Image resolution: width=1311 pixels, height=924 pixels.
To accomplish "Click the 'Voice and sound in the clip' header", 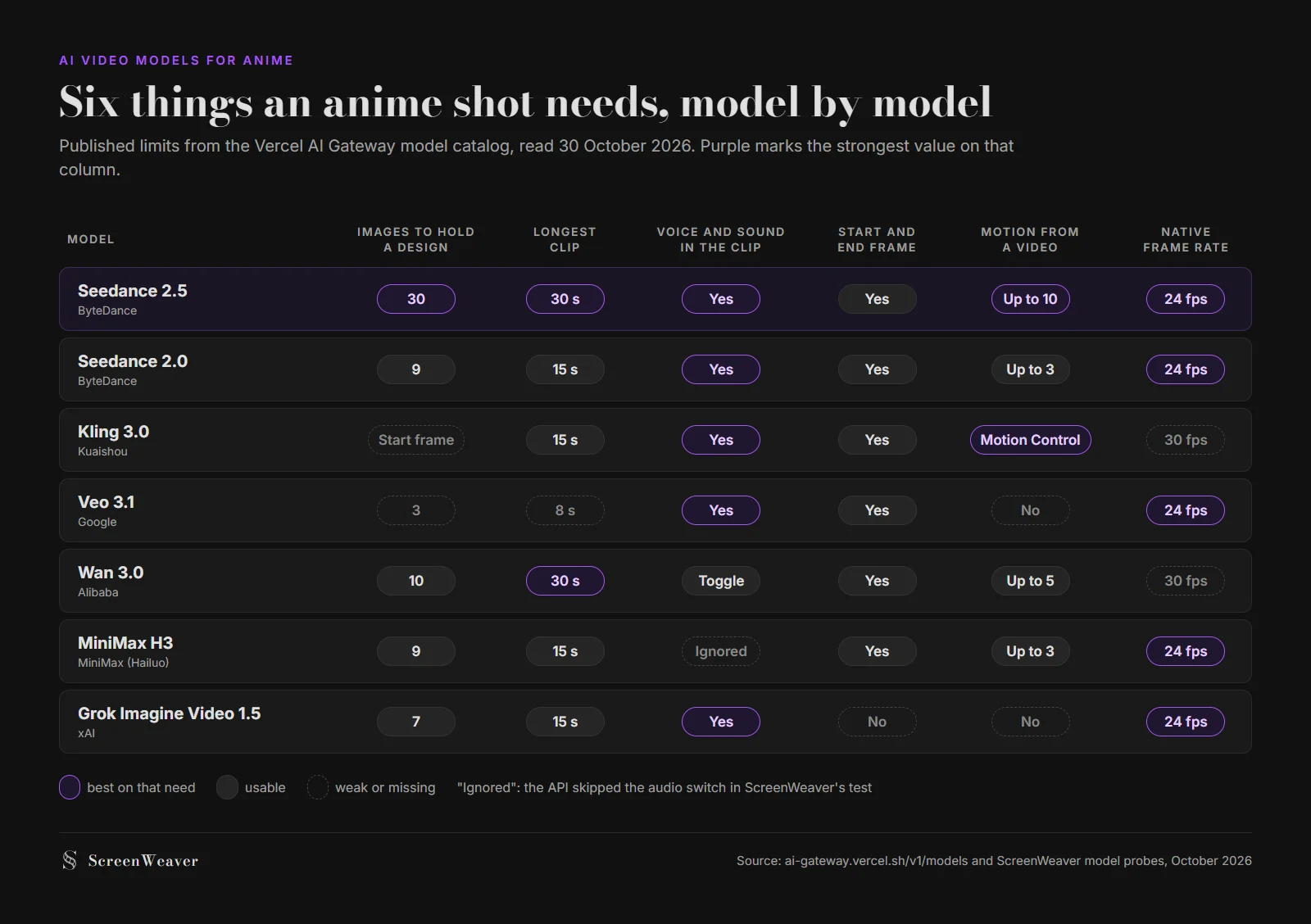I will [721, 240].
